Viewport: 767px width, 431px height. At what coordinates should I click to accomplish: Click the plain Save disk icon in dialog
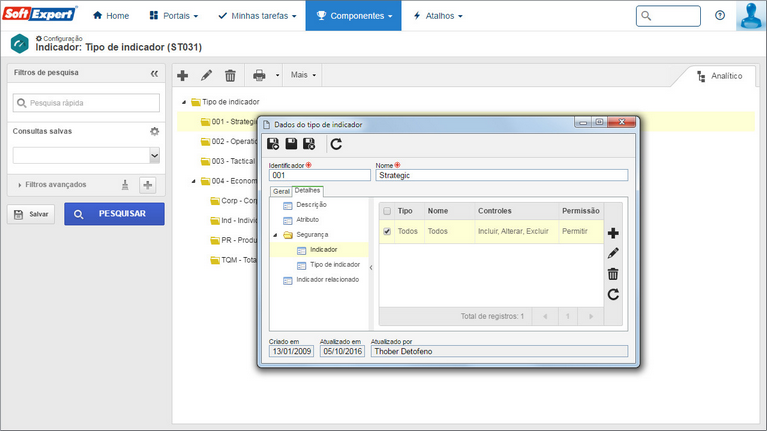291,144
